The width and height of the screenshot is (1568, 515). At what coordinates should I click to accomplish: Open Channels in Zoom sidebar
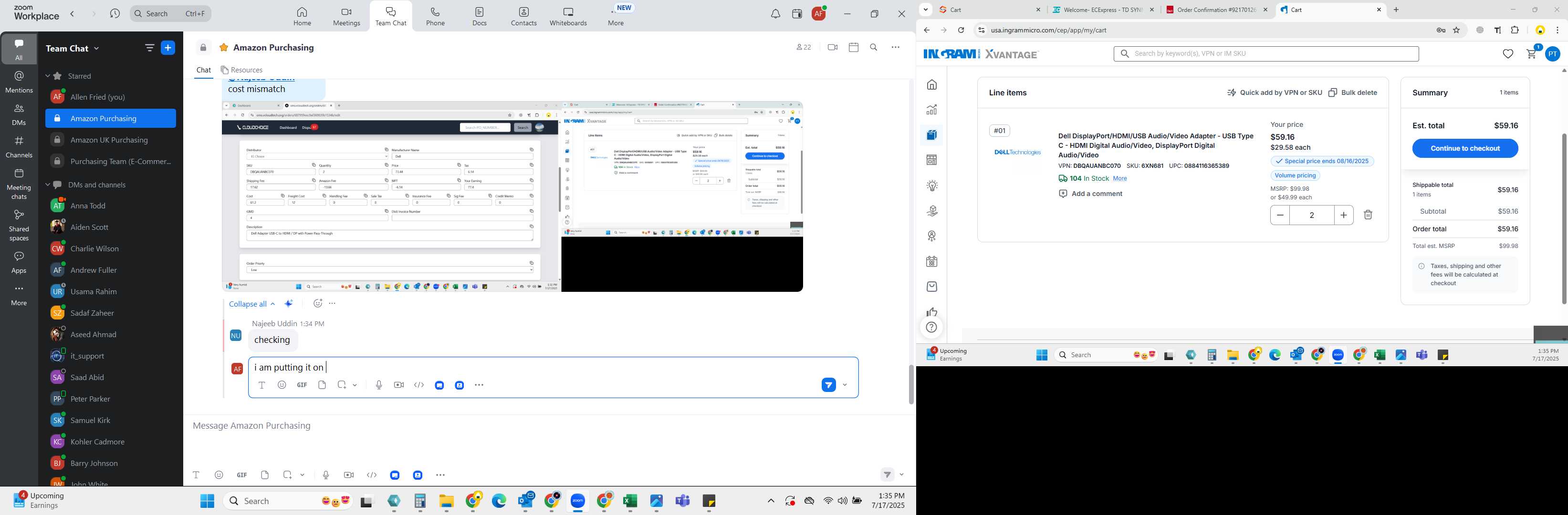19,146
